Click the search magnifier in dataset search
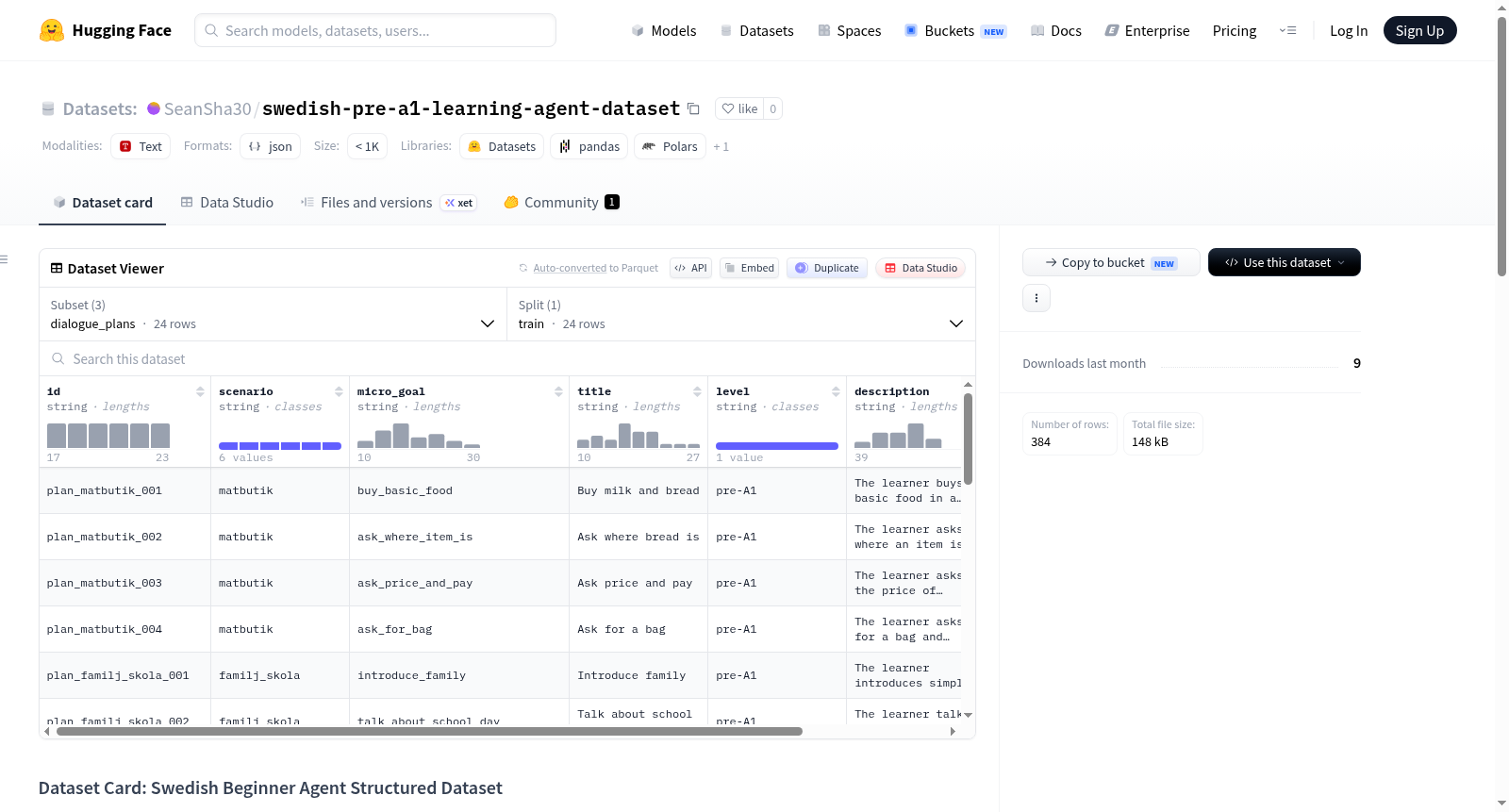This screenshot has height=812, width=1509. (x=58, y=359)
